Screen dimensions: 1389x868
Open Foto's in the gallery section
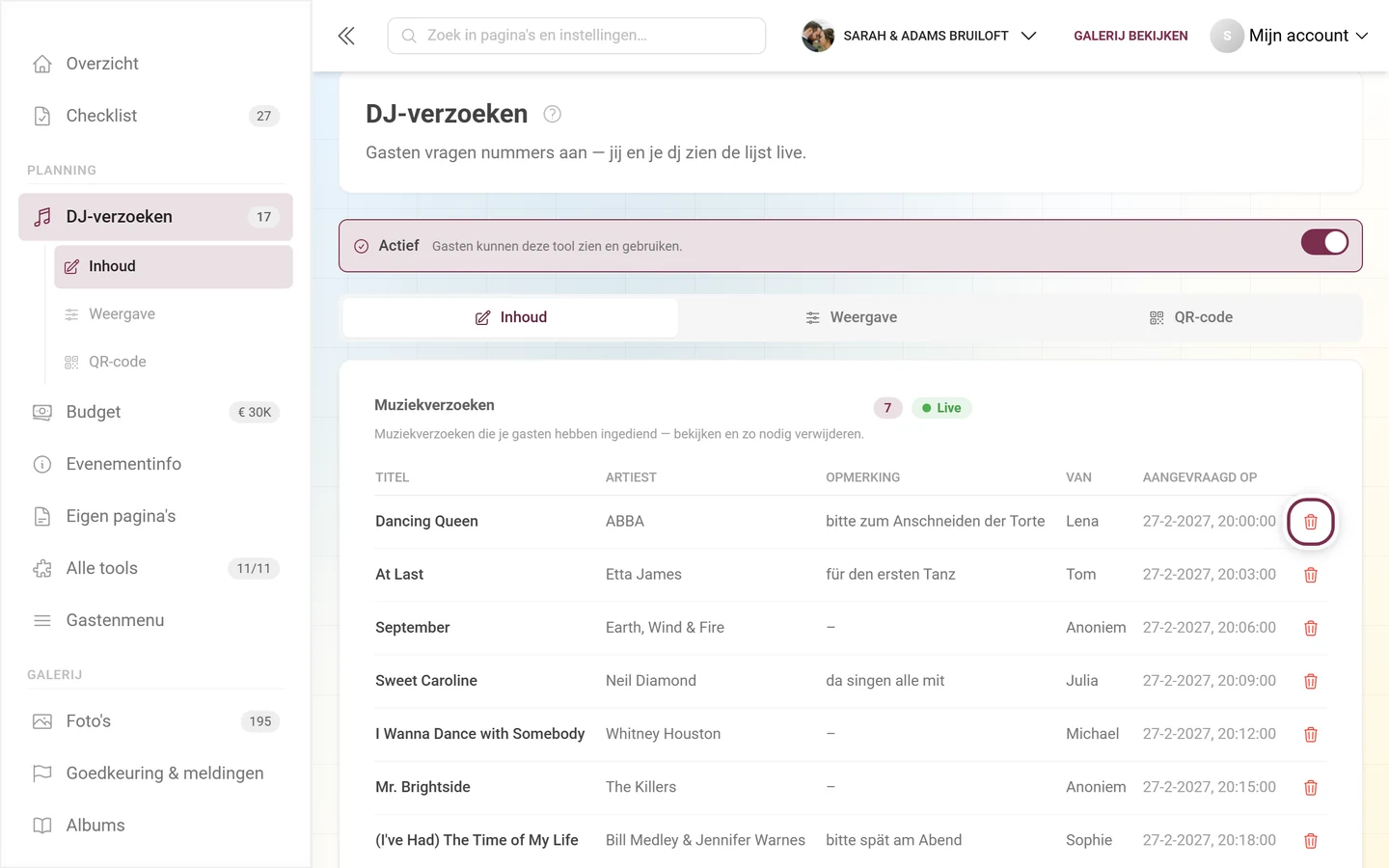click(x=155, y=721)
